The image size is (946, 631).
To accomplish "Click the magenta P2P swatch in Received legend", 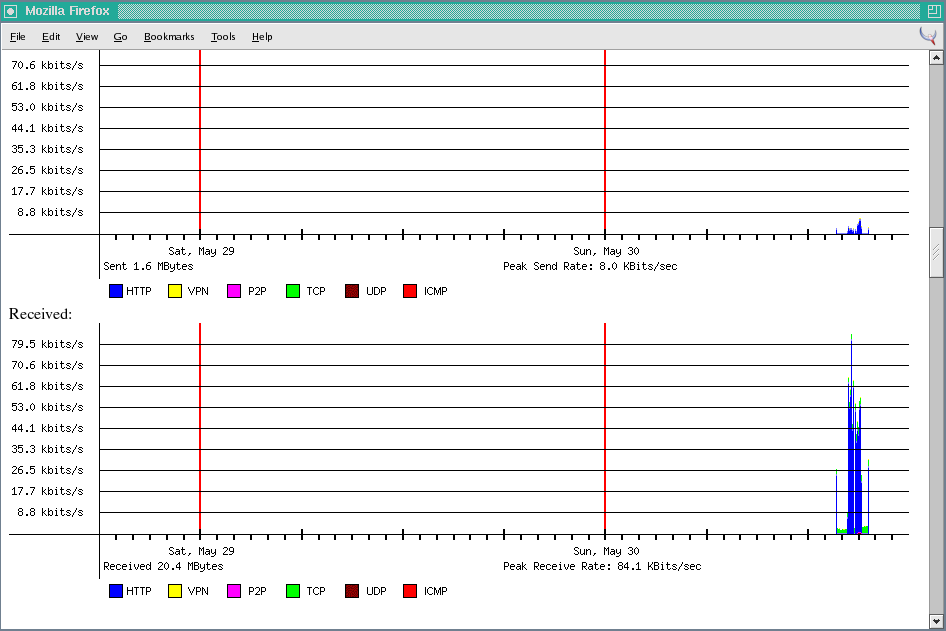I will [234, 591].
